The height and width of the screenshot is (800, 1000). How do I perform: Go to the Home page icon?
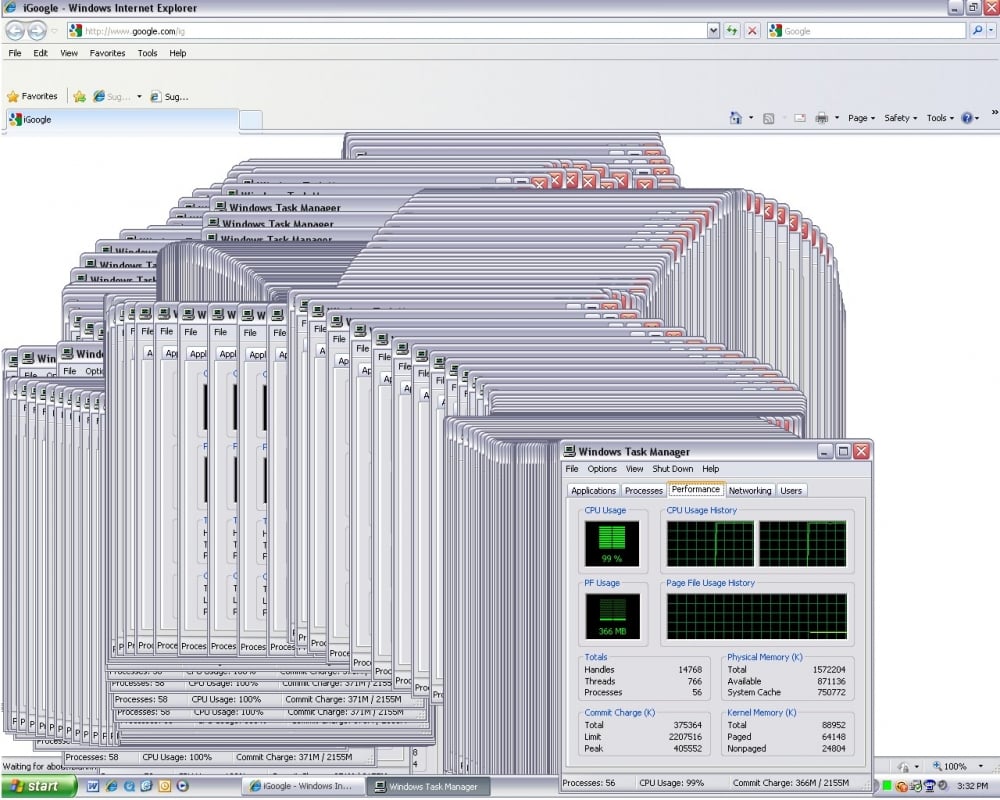coord(736,118)
